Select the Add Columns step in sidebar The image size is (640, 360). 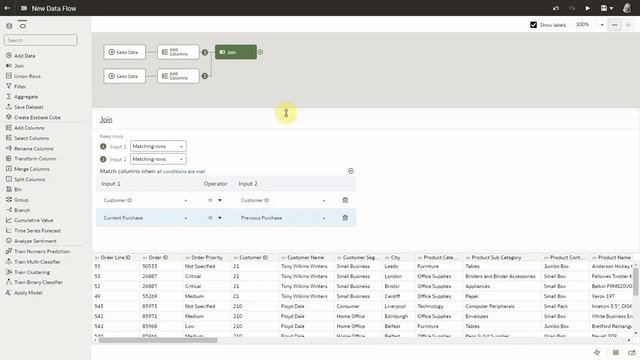(x=25, y=128)
